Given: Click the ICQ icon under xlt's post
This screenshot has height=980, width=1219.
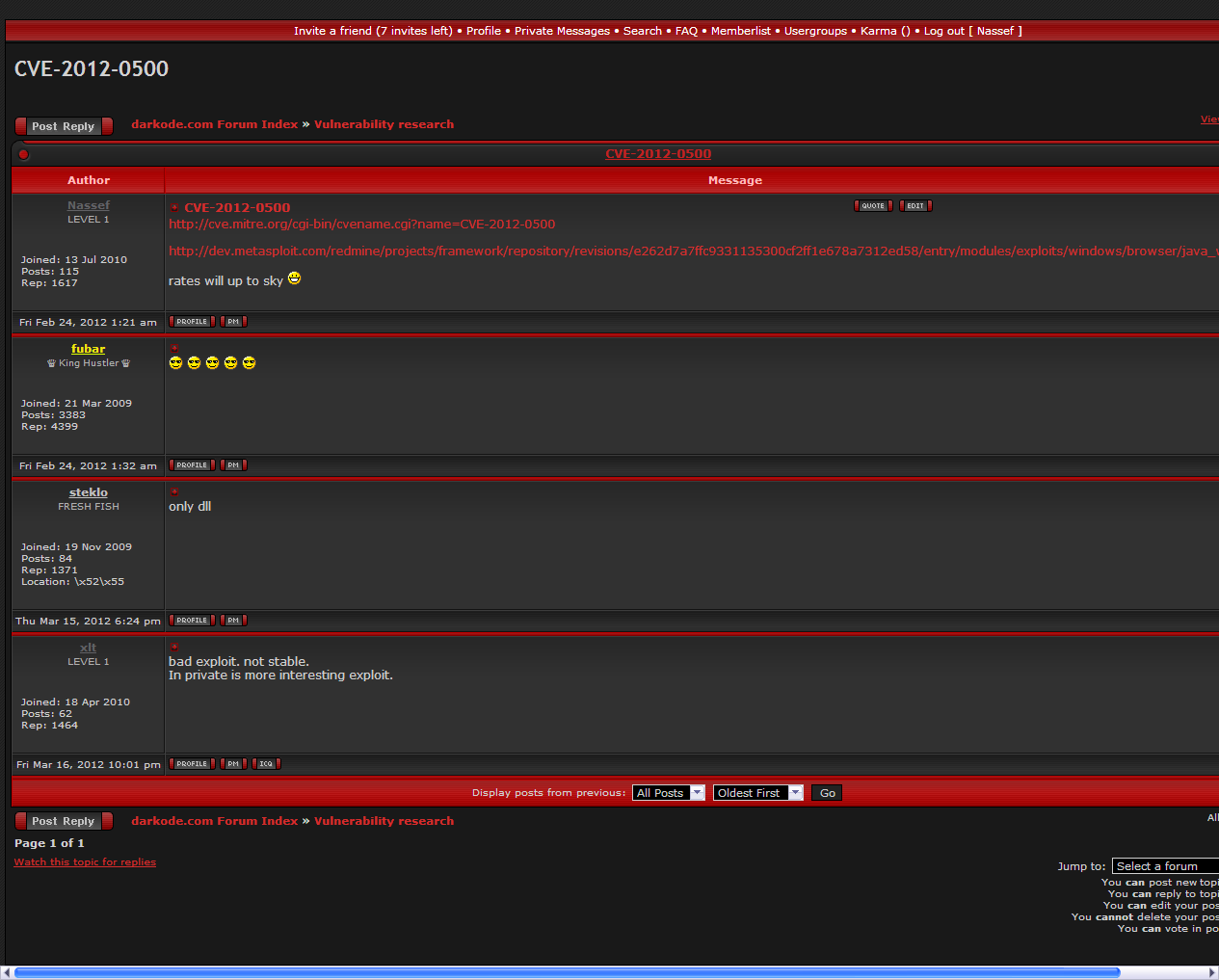Looking at the screenshot, I should [266, 764].
